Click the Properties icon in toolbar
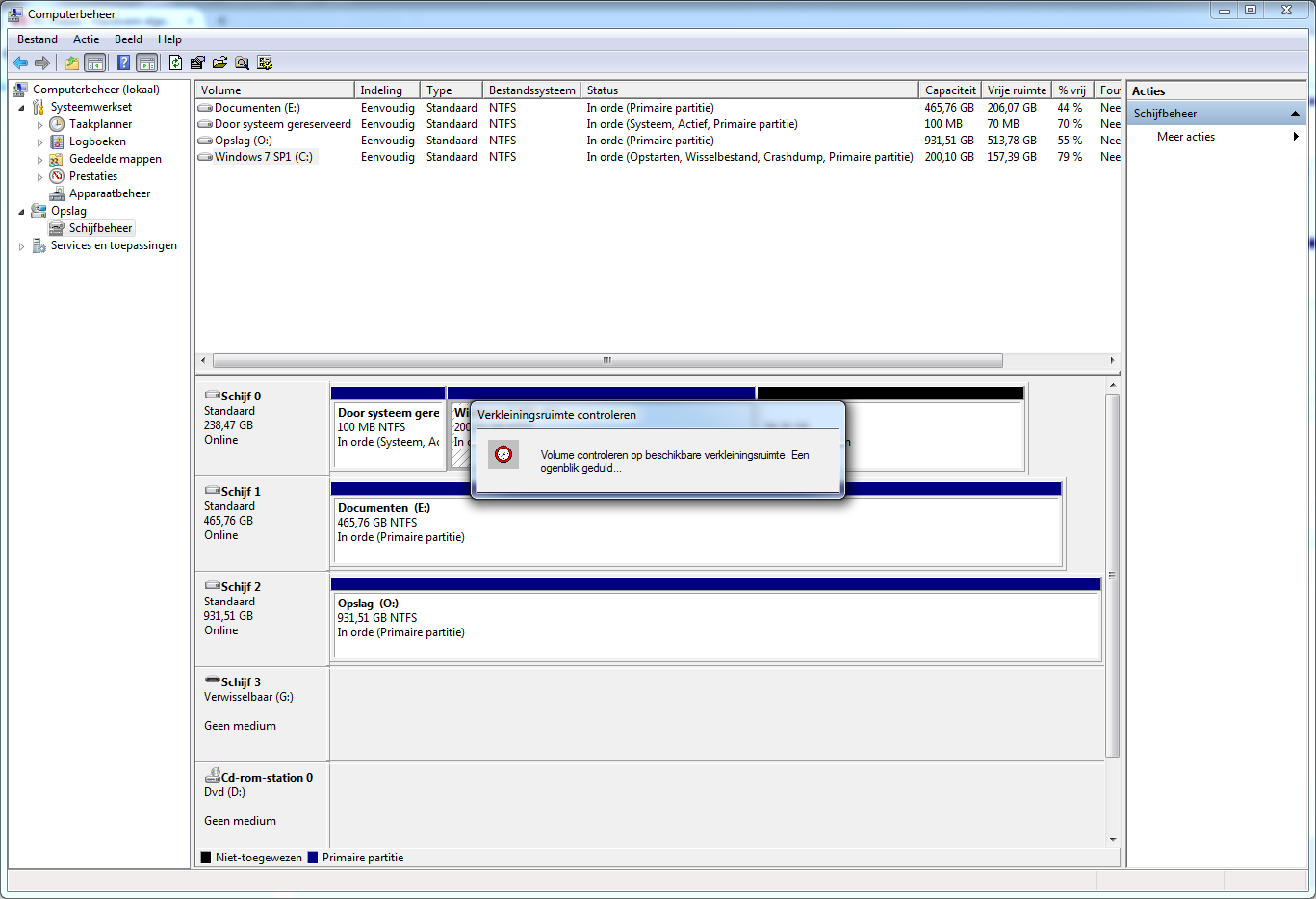This screenshot has height=899, width=1316. 197,63
